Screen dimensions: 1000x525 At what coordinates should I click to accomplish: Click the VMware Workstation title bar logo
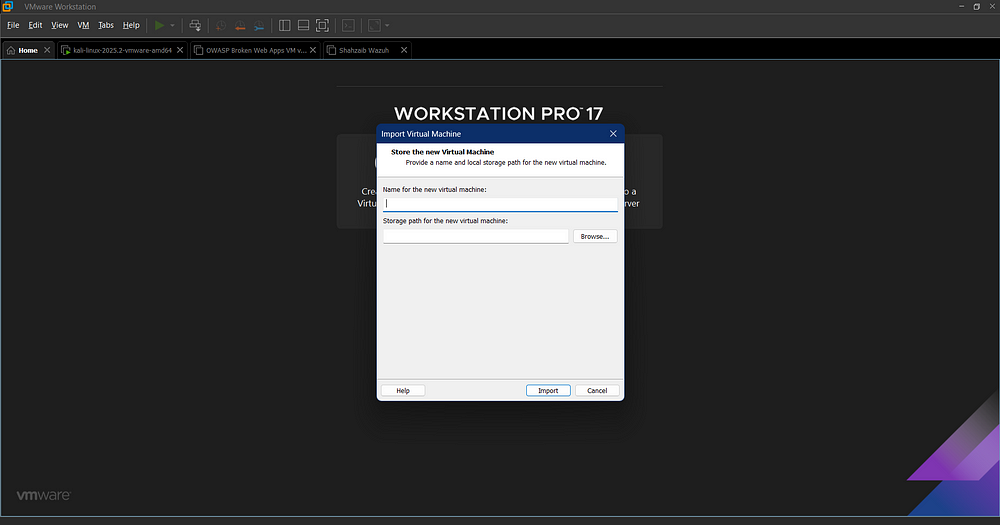(8, 6)
